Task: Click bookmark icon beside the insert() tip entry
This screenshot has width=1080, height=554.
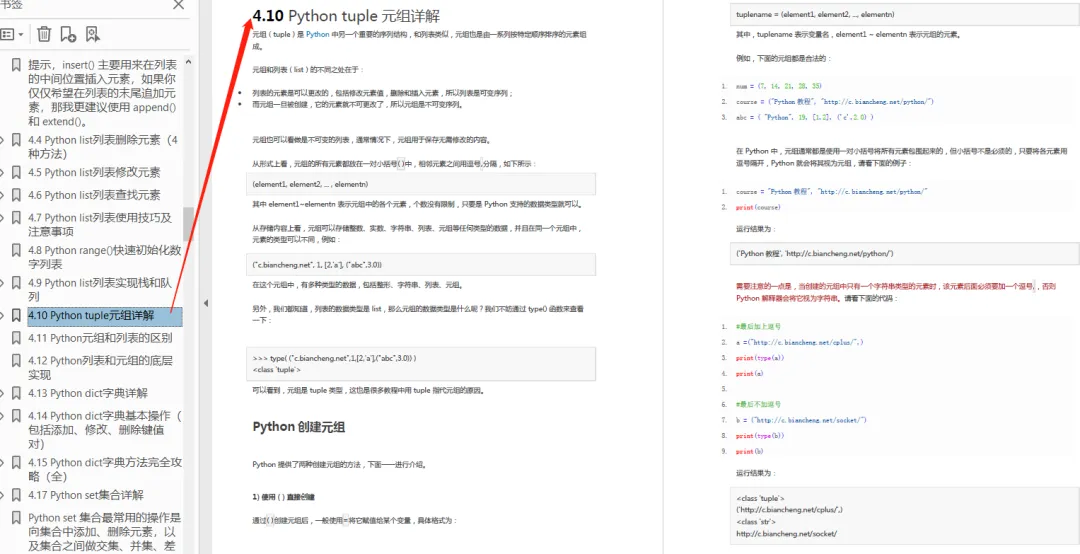Action: (17, 66)
